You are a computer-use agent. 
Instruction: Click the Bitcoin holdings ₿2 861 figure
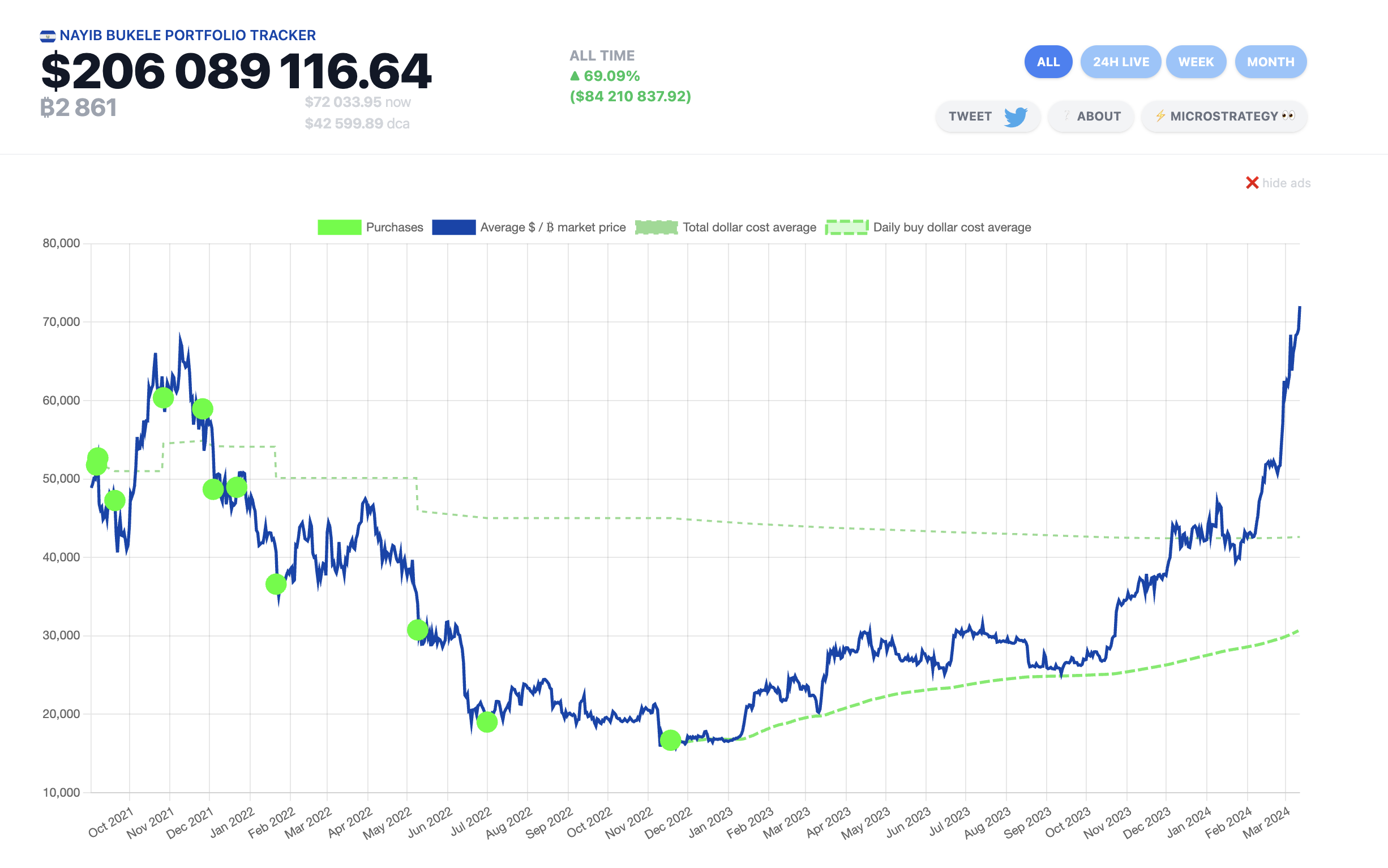[79, 108]
